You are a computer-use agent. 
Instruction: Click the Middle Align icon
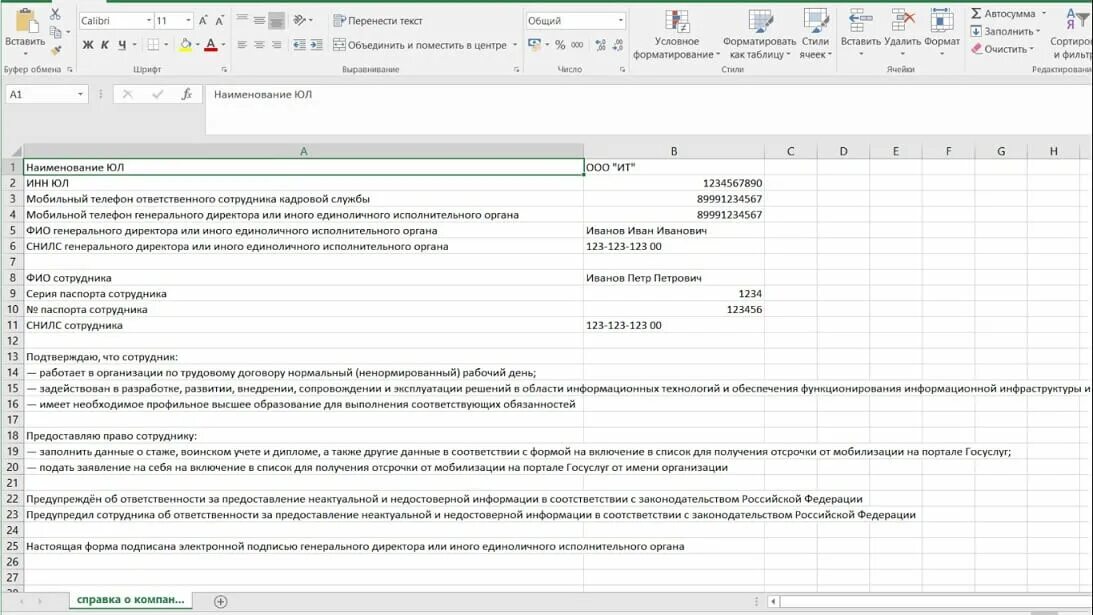click(x=259, y=20)
